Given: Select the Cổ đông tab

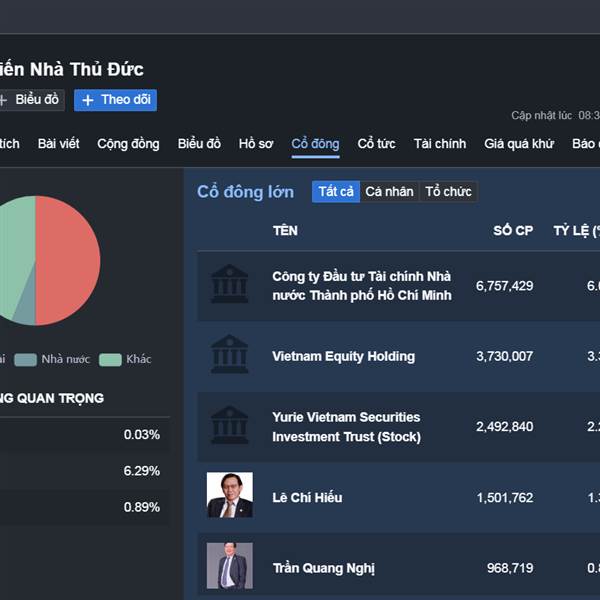Looking at the screenshot, I should [315, 144].
